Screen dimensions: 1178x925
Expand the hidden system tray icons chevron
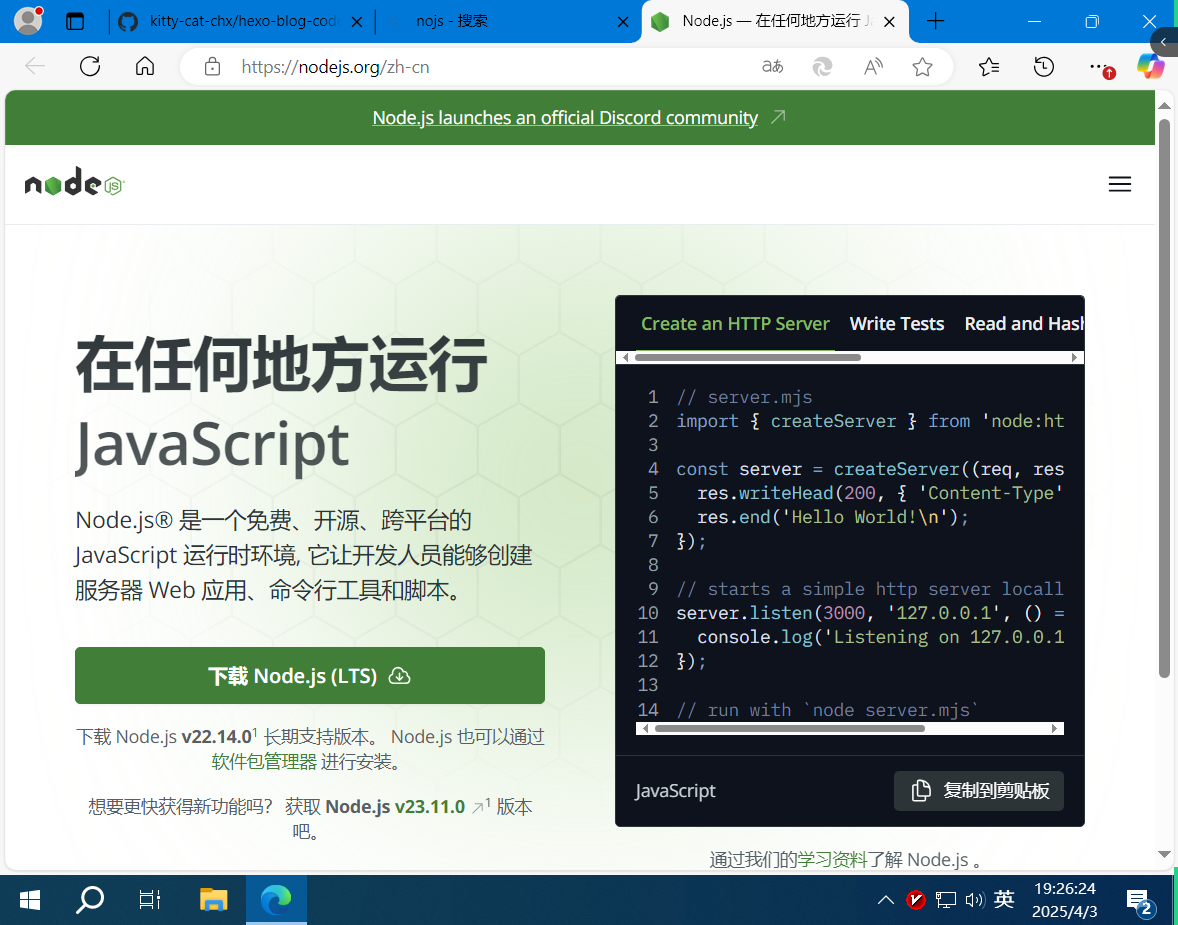[x=886, y=899]
